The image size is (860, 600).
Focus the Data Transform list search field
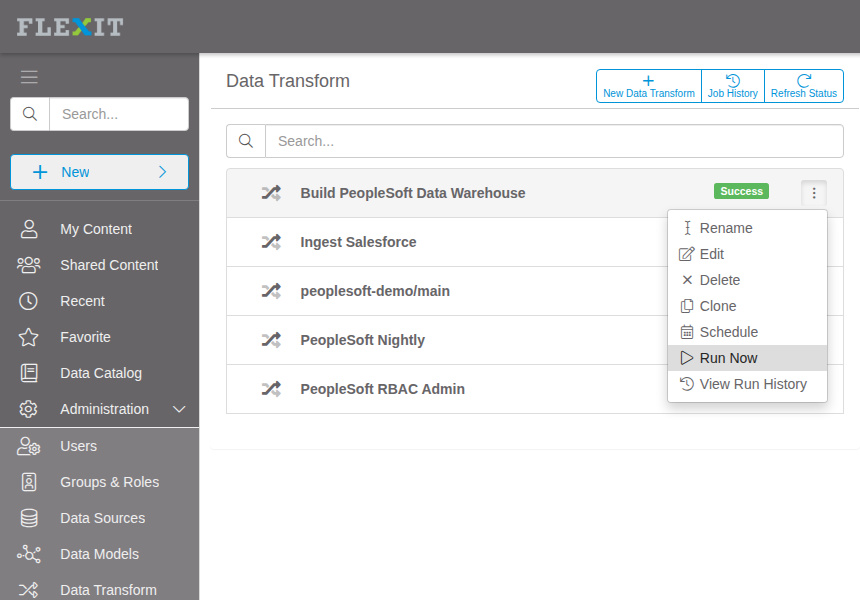tap(554, 141)
